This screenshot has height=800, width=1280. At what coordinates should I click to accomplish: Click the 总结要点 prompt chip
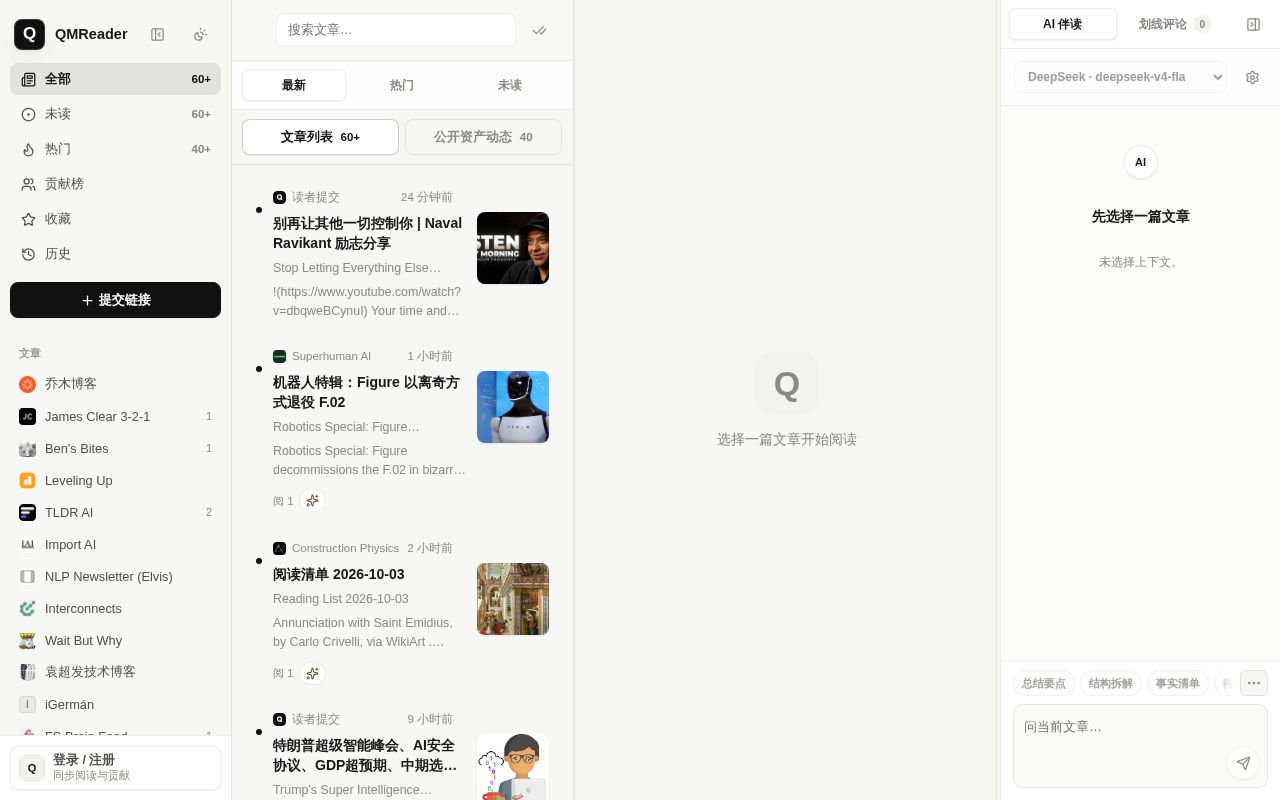pyautogui.click(x=1043, y=683)
